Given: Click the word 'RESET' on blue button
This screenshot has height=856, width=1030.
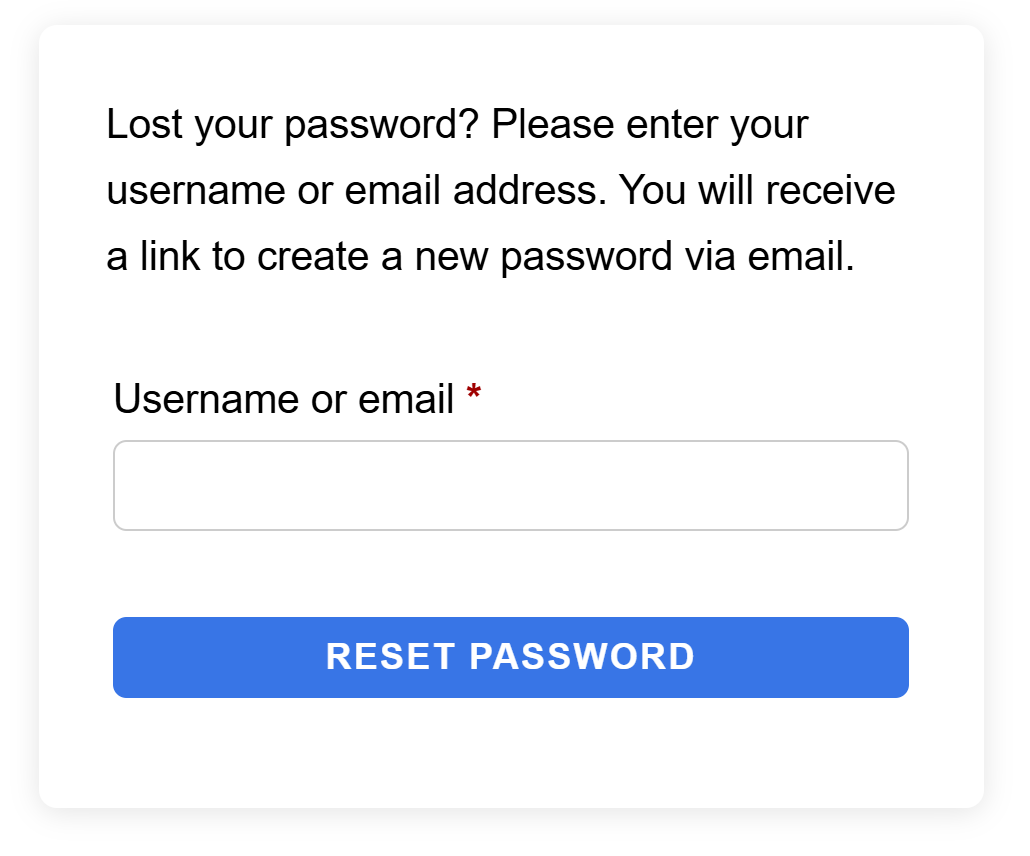Looking at the screenshot, I should (391, 657).
